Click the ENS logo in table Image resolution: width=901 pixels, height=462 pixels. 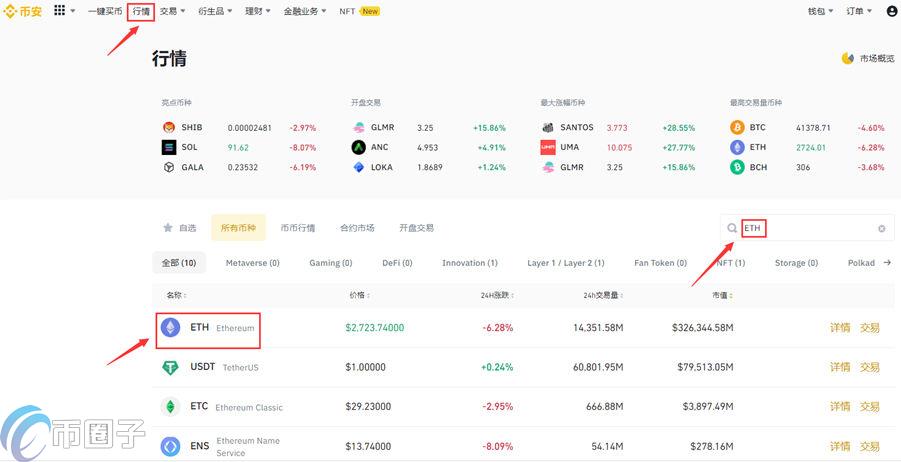click(170, 446)
